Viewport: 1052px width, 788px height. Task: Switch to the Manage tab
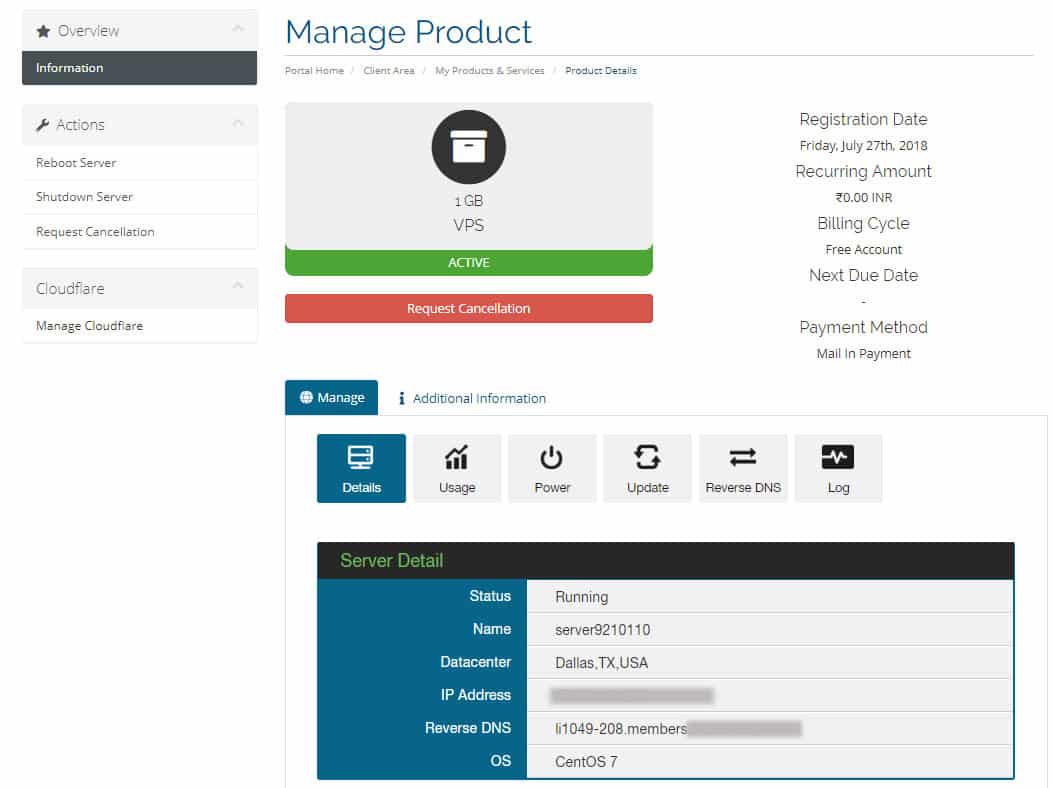point(331,397)
